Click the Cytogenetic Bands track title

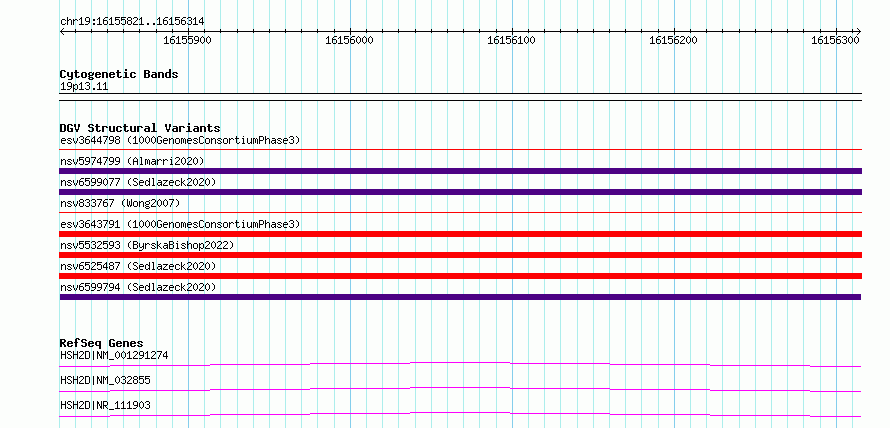click(x=119, y=74)
